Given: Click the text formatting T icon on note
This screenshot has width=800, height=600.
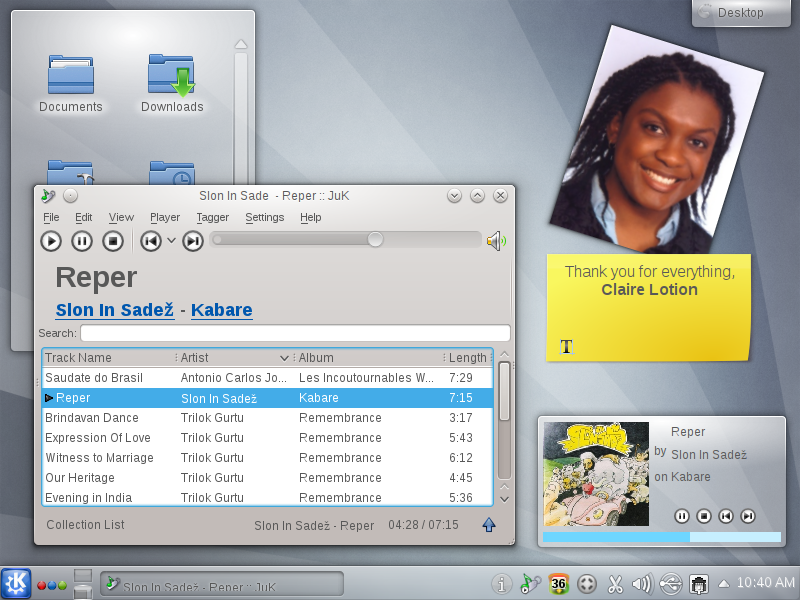Looking at the screenshot, I should [566, 347].
